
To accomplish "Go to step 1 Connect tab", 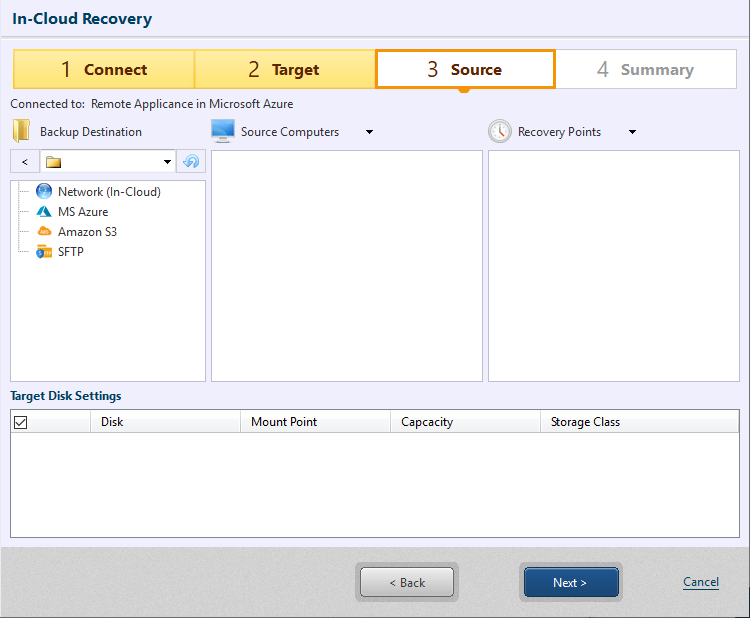I will 104,70.
